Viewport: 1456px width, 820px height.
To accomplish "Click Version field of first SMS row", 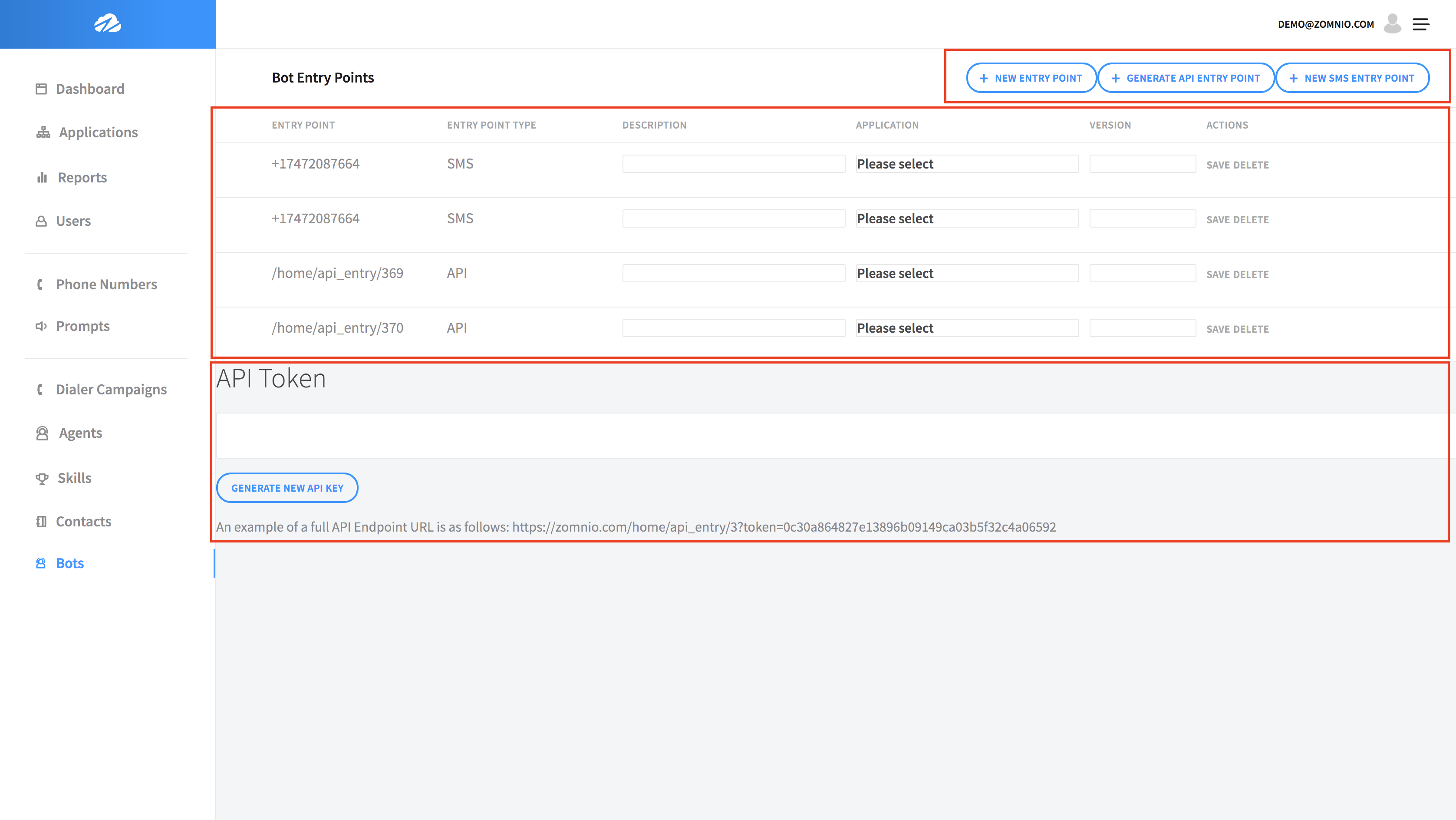I will (x=1142, y=164).
